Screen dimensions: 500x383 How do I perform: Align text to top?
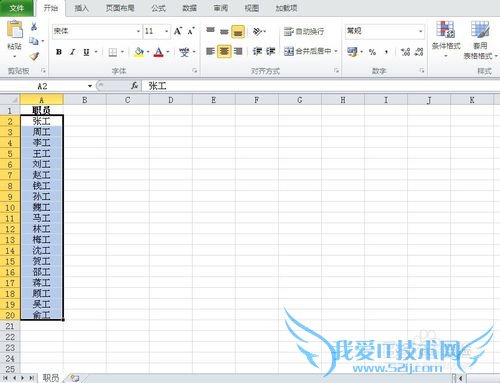point(210,31)
